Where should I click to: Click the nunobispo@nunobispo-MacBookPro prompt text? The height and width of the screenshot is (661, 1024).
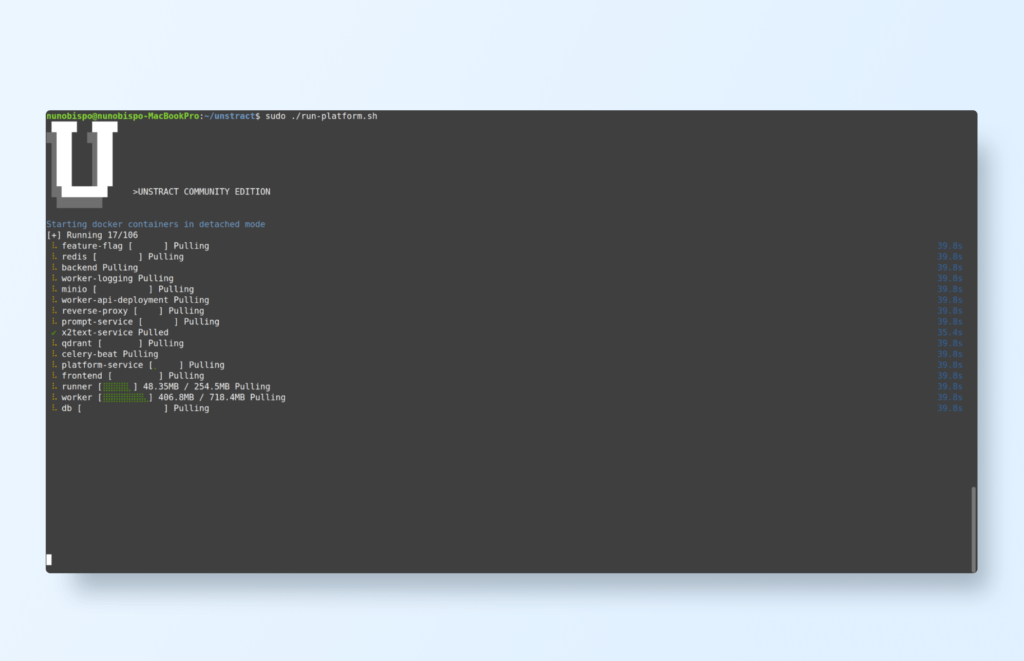point(123,117)
